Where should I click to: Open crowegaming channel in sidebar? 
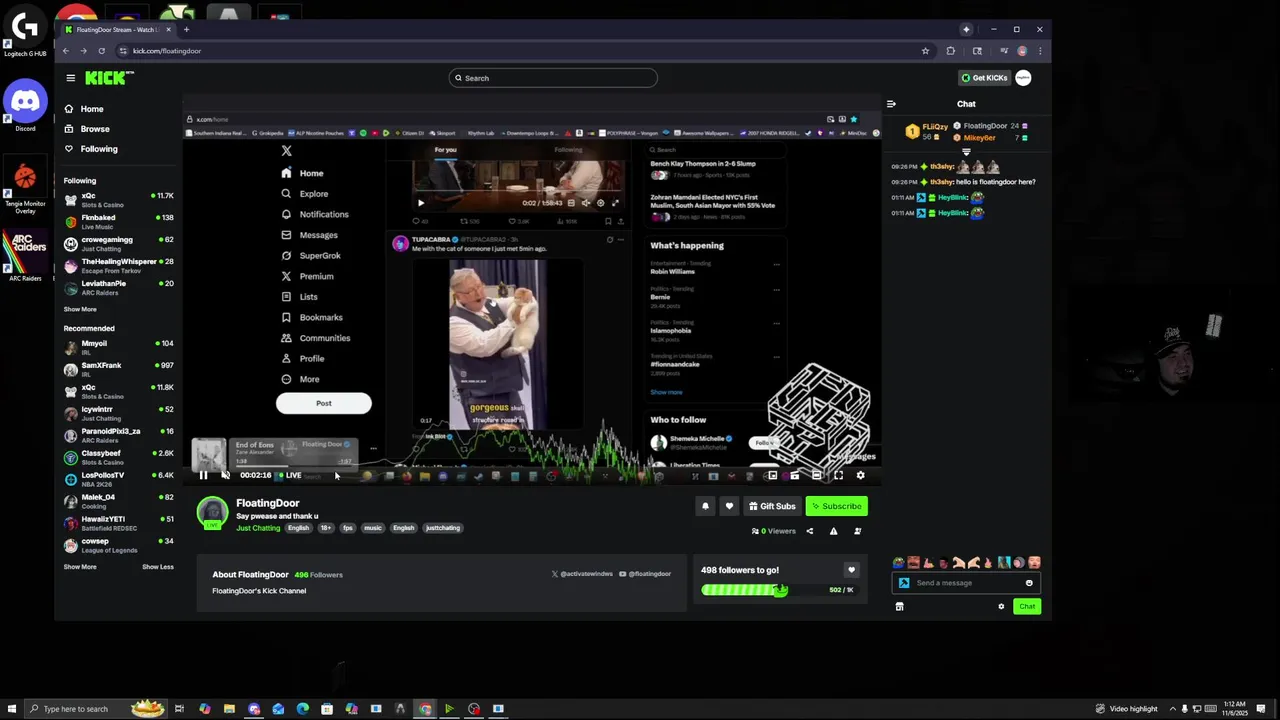click(x=118, y=244)
